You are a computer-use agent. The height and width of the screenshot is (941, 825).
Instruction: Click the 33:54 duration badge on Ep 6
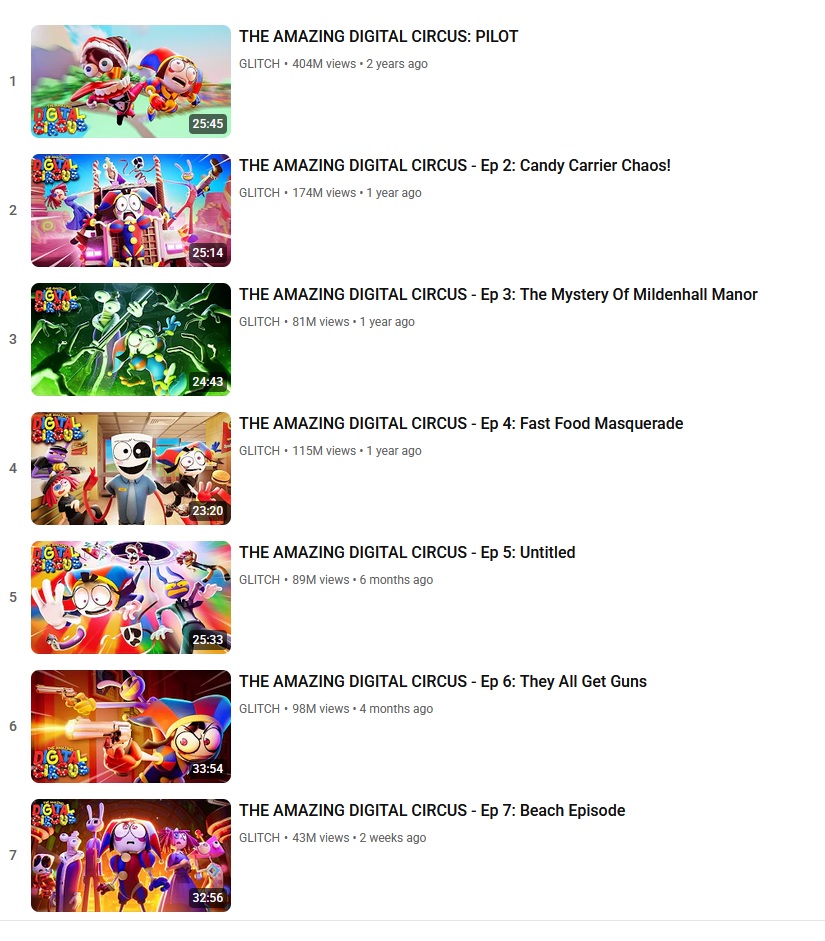[x=208, y=769]
